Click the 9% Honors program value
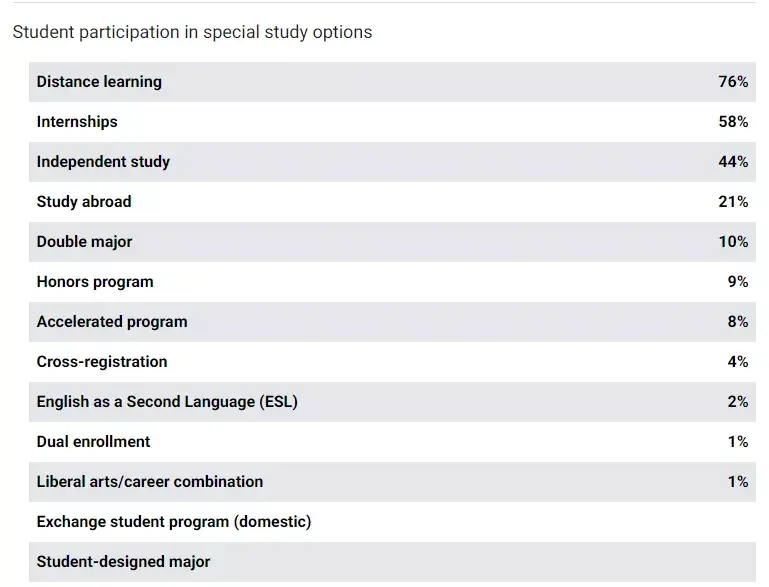The width and height of the screenshot is (769, 587). coord(737,282)
